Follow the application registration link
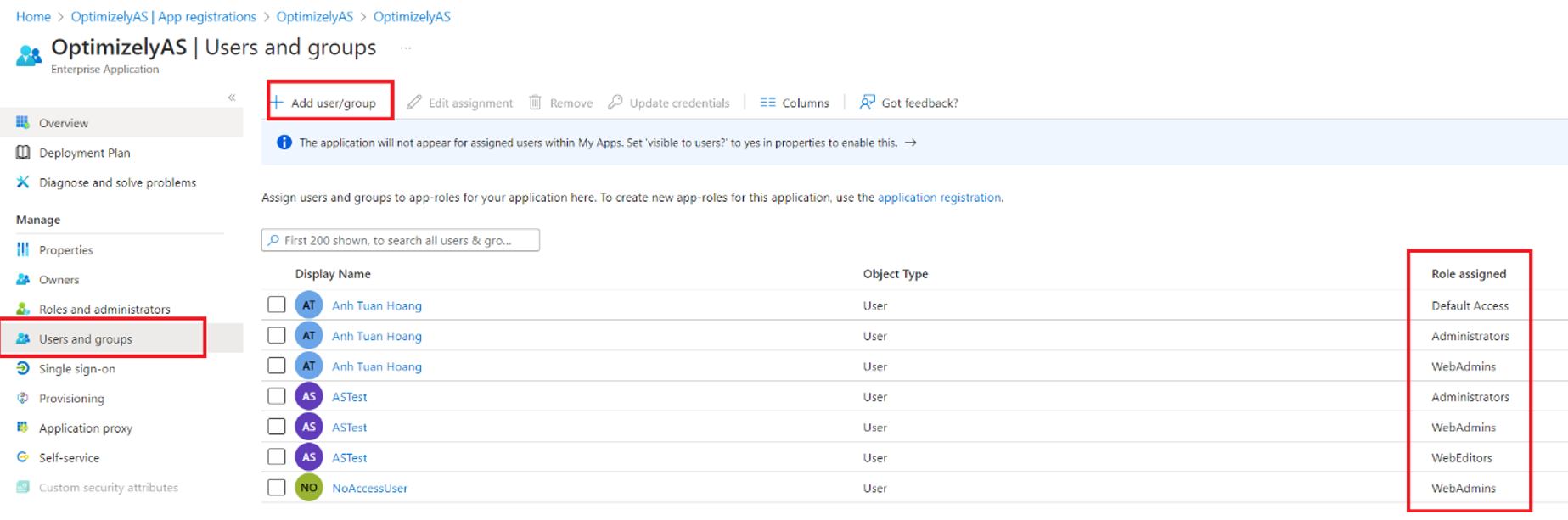The width and height of the screenshot is (1568, 520). pyautogui.click(x=939, y=198)
